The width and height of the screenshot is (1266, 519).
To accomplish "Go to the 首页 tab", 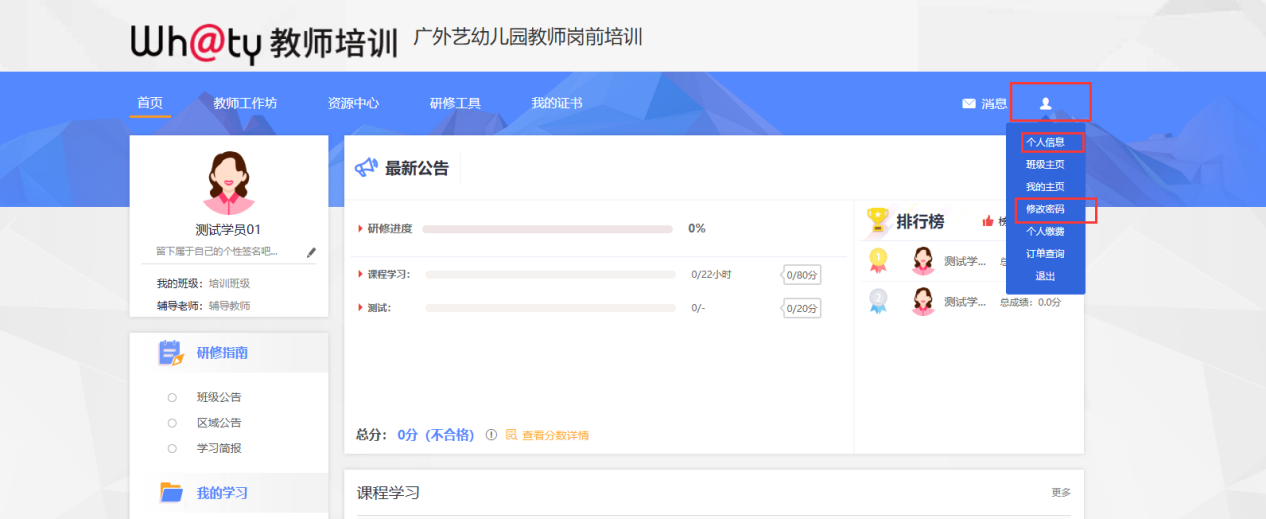I will [x=150, y=103].
